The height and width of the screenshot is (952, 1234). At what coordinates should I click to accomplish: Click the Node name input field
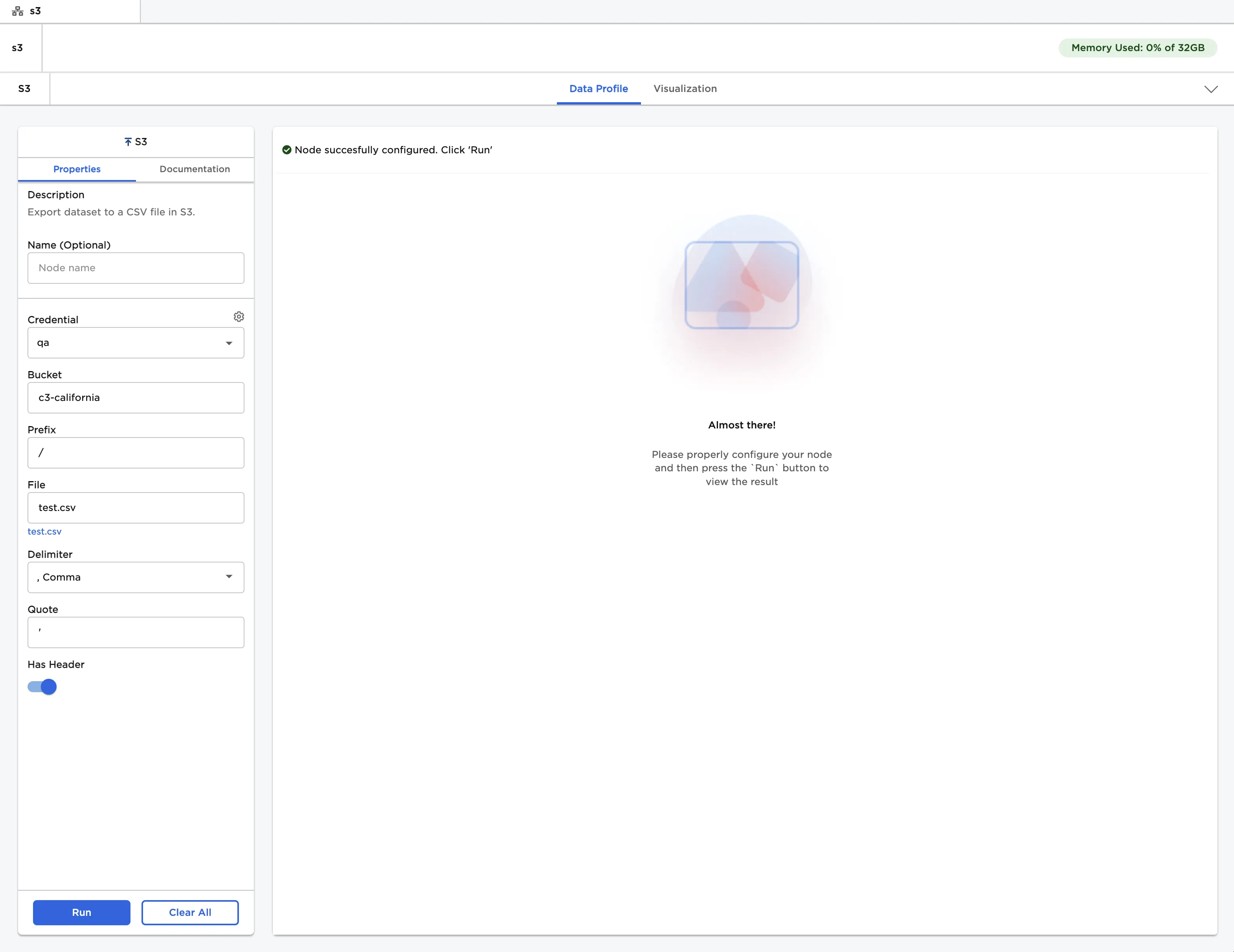tap(136, 268)
